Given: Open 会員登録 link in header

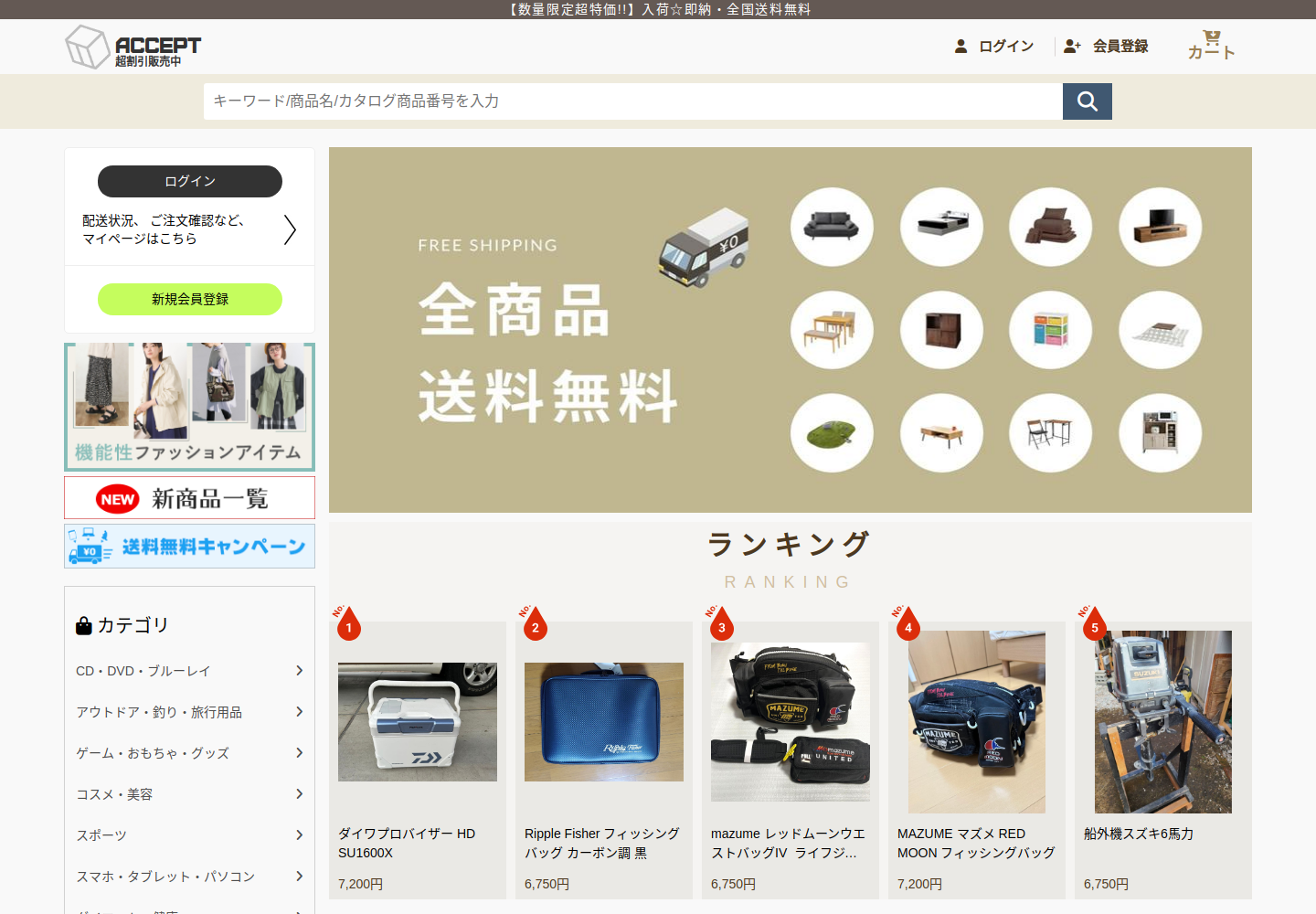Looking at the screenshot, I should tap(1106, 46).
